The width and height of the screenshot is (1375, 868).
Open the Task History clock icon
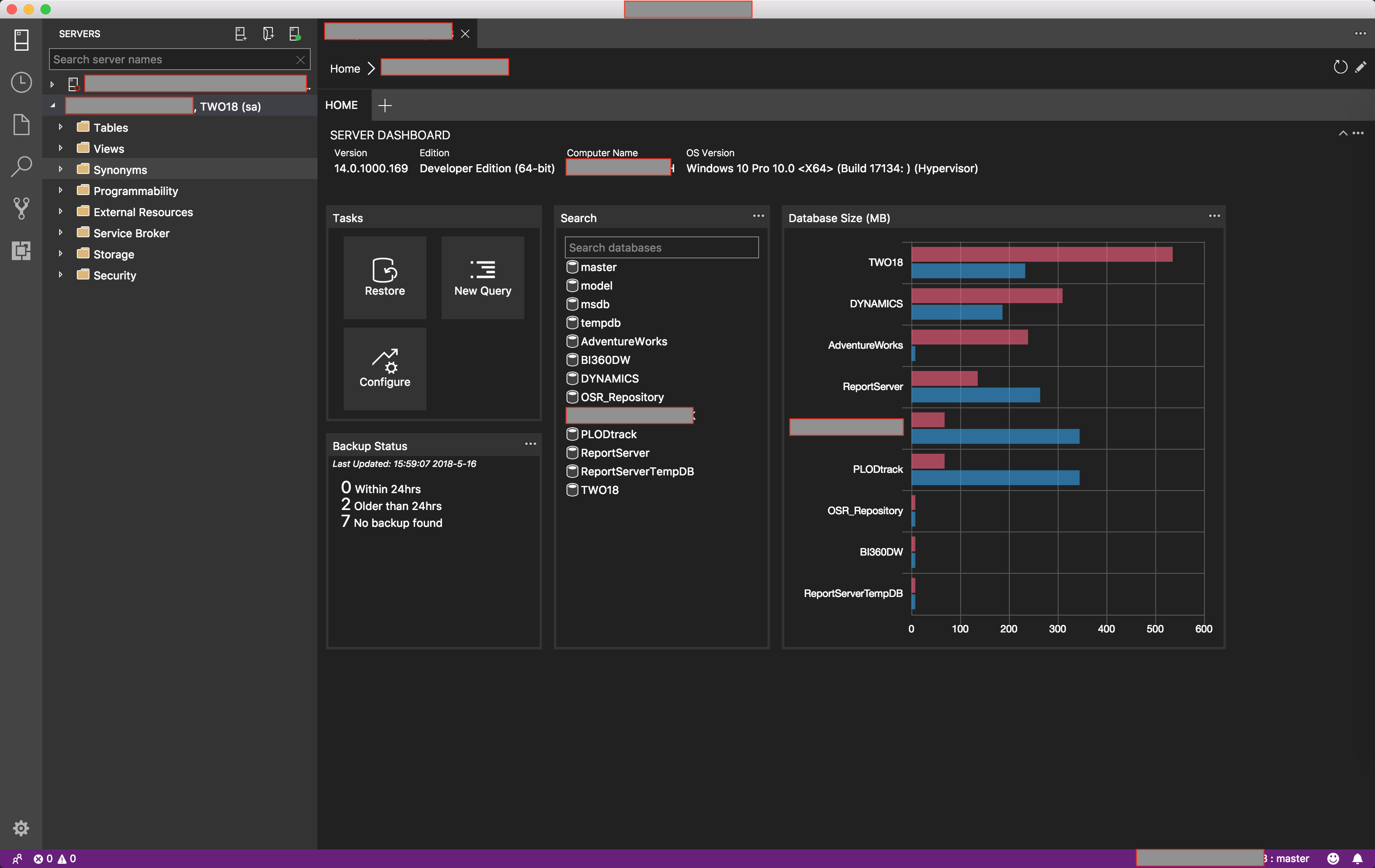[21, 82]
